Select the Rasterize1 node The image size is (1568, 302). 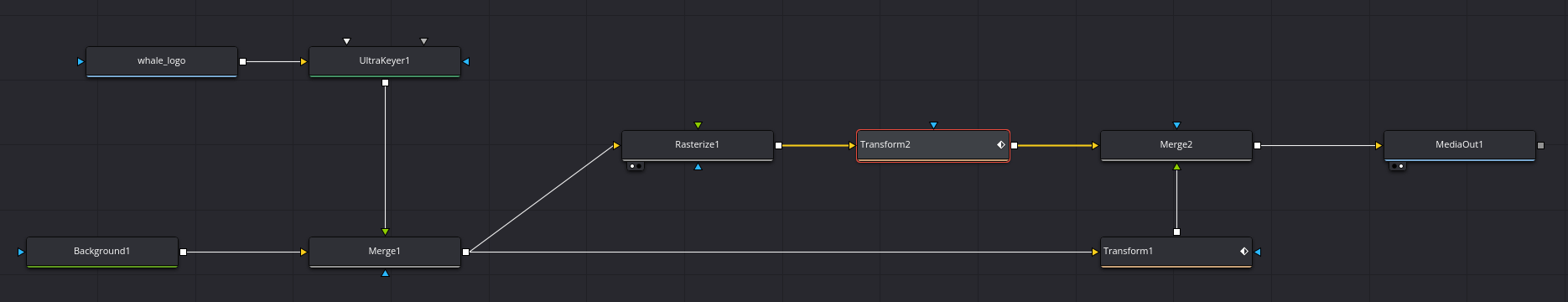click(x=698, y=145)
